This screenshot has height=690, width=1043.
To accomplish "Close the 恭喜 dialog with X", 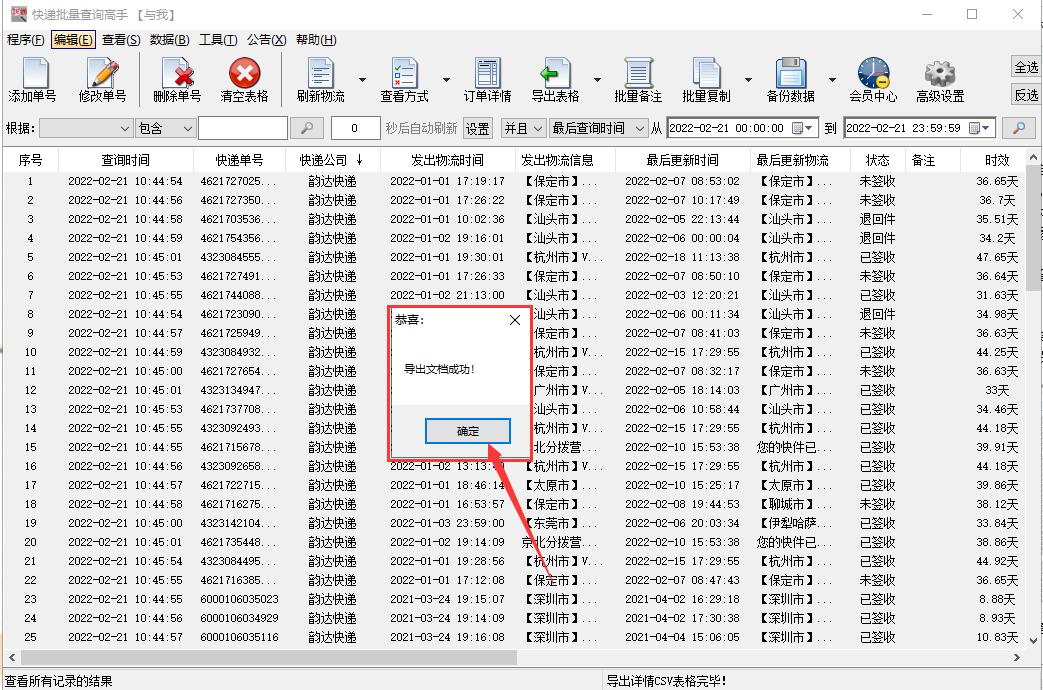I will coord(515,320).
